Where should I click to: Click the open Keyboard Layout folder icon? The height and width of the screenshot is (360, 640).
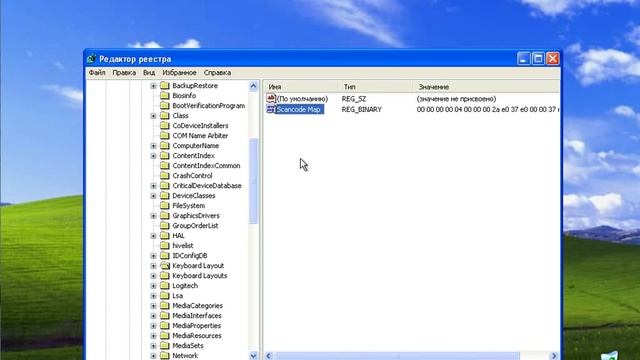point(165,265)
